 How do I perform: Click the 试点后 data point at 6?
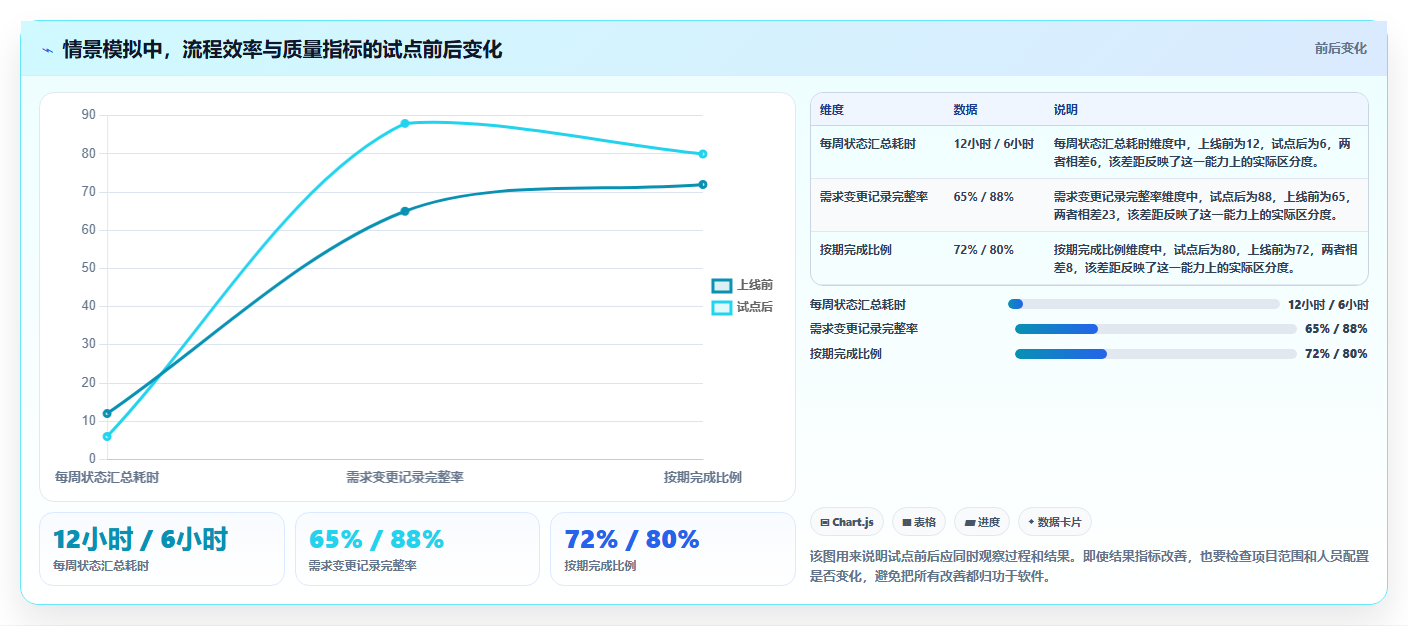pyautogui.click(x=107, y=436)
